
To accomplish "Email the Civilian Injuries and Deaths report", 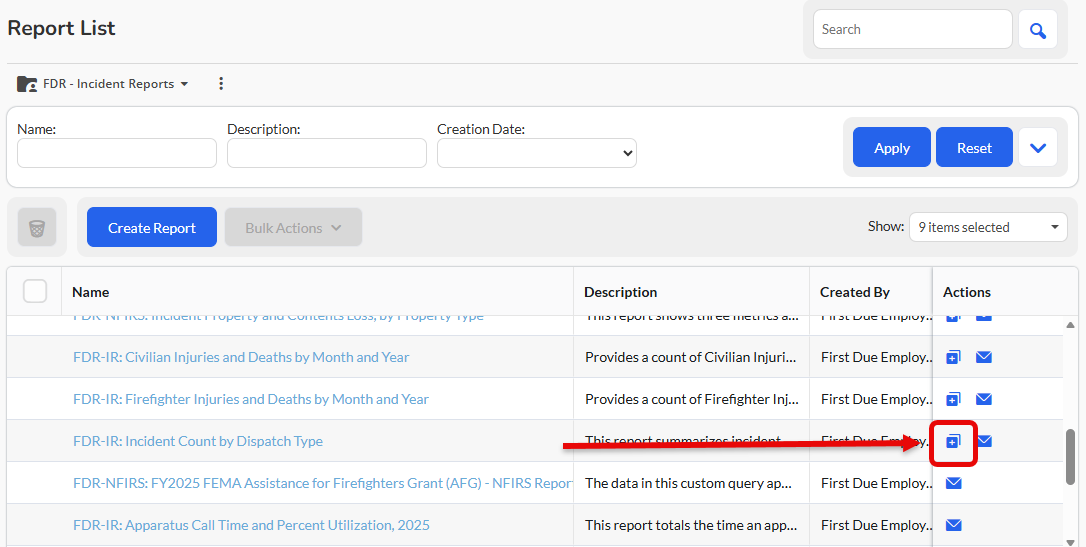I will [x=983, y=357].
